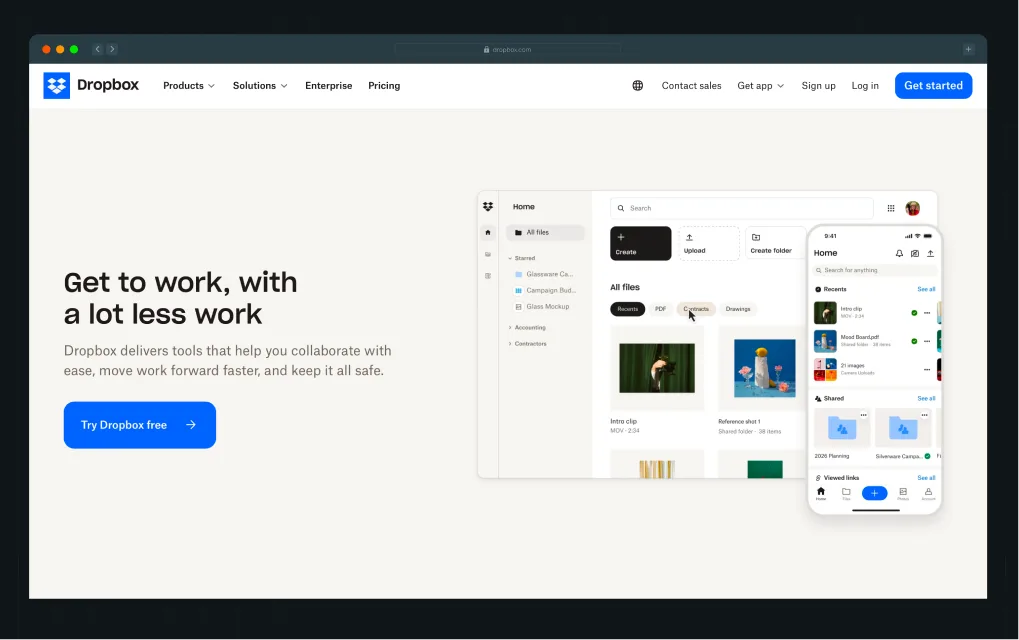
Task: Tap the Photos tab in the phone tab bar
Action: (903, 494)
